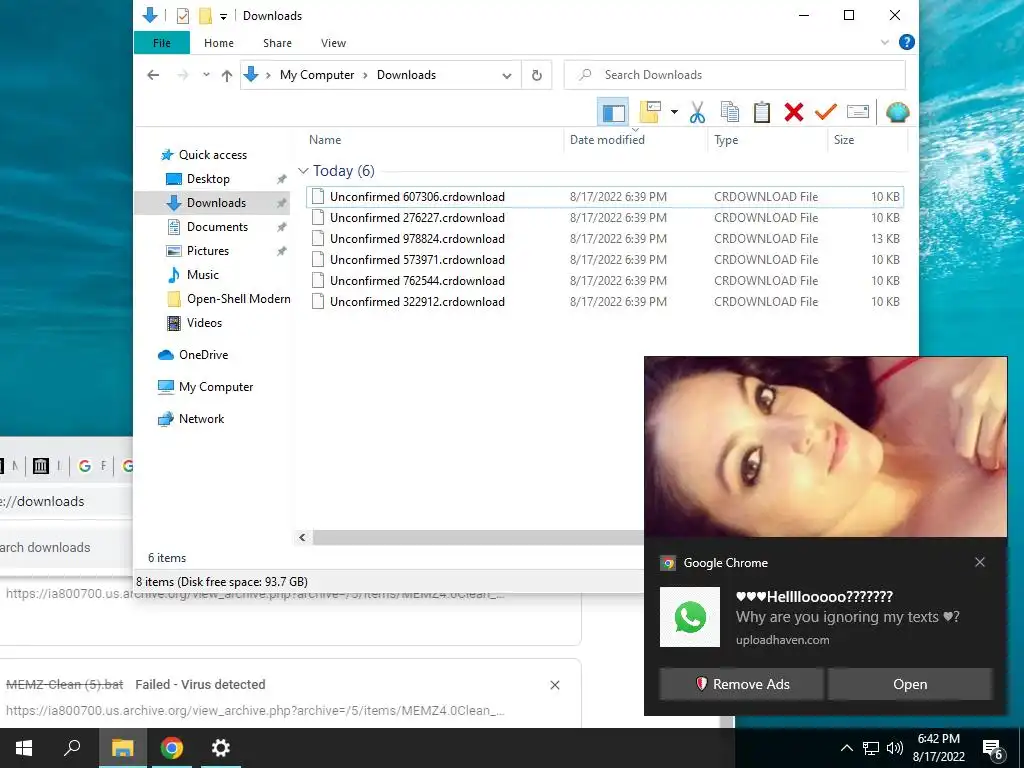The height and width of the screenshot is (768, 1024).
Task: Collapse the Today (6) group
Action: [303, 171]
